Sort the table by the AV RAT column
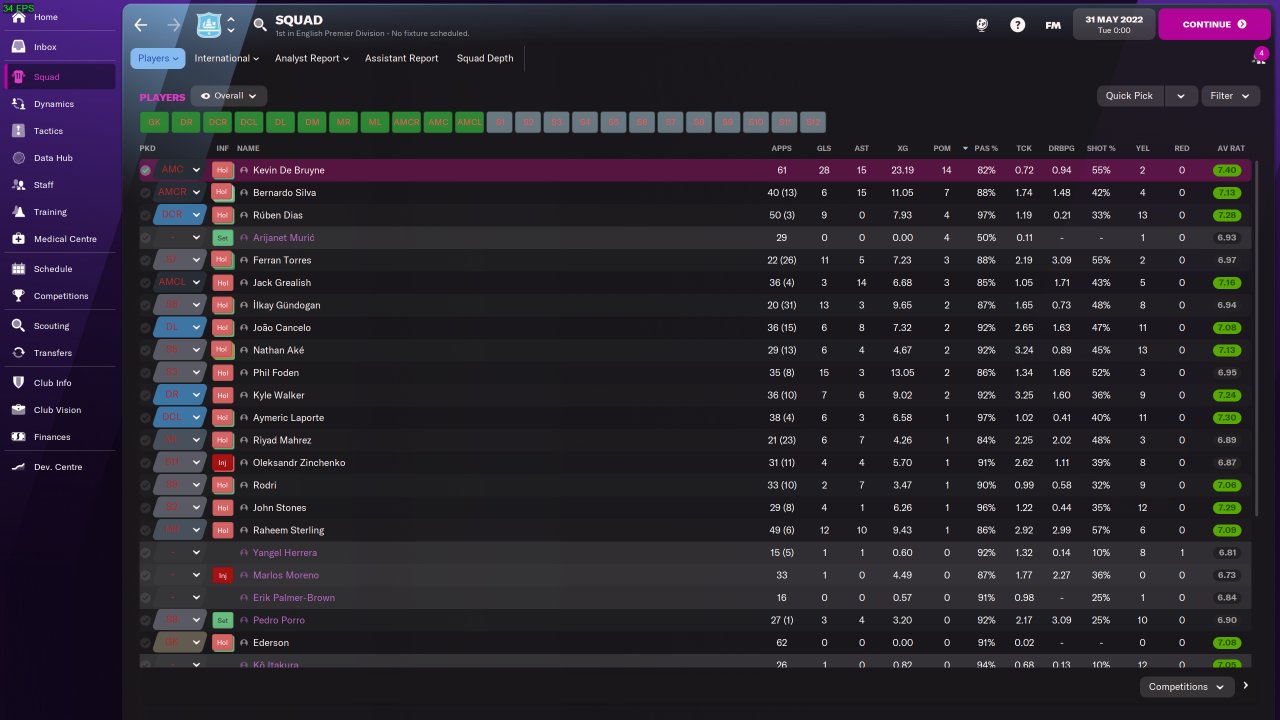Image resolution: width=1280 pixels, height=720 pixels. tap(1231, 148)
